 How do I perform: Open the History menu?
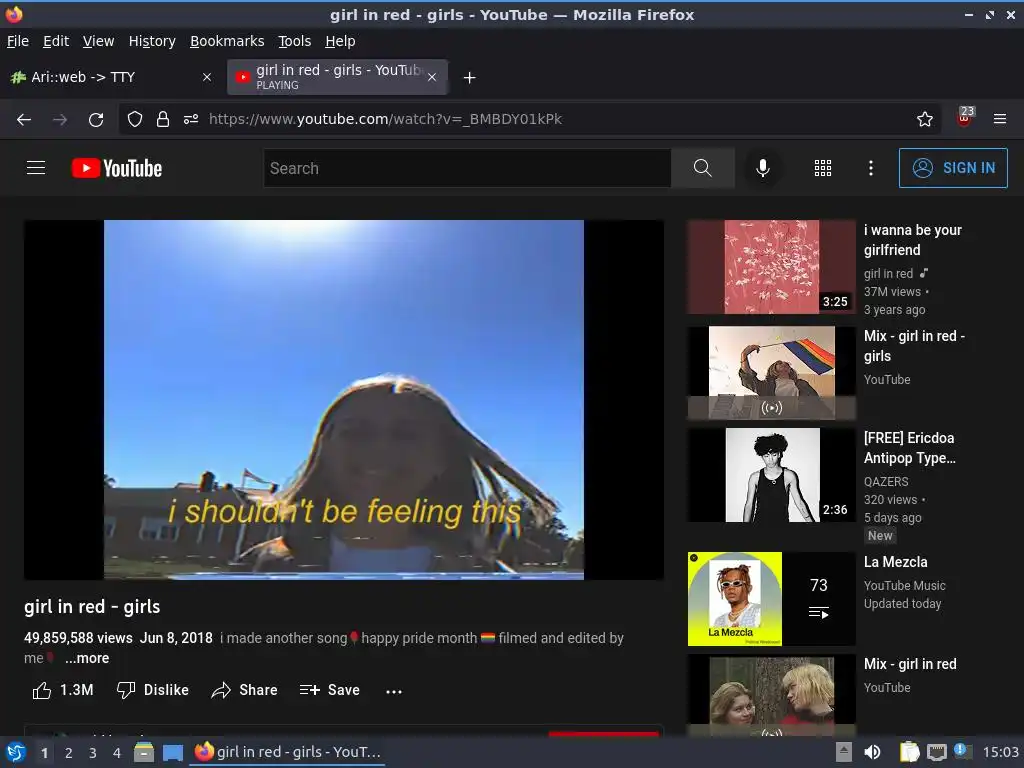[152, 41]
